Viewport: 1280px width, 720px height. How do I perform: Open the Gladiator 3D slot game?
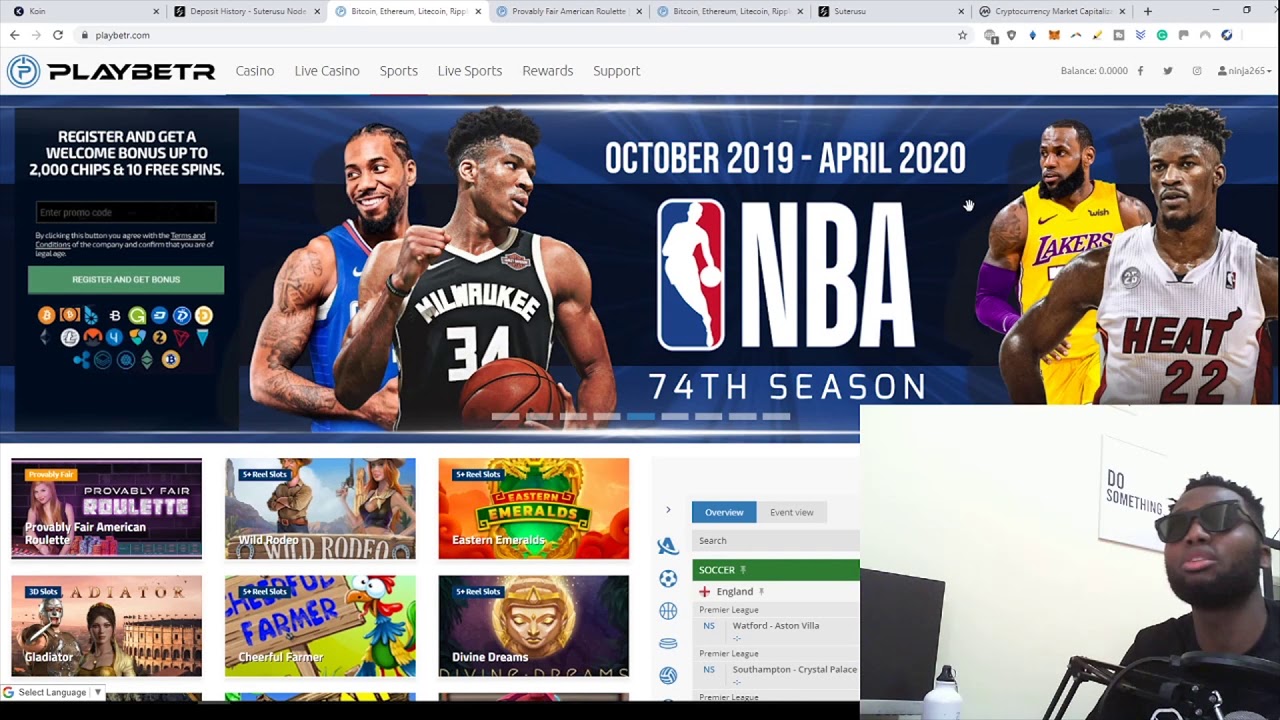coord(106,626)
